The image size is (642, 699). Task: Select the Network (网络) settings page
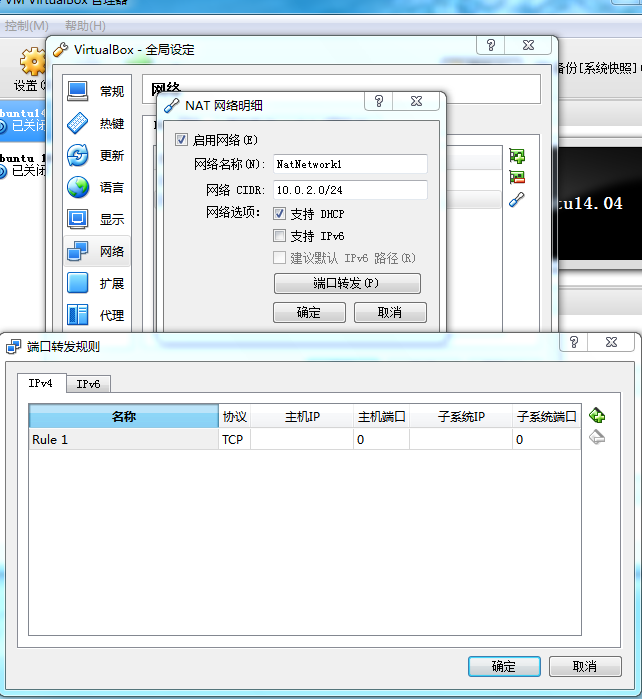tap(97, 251)
